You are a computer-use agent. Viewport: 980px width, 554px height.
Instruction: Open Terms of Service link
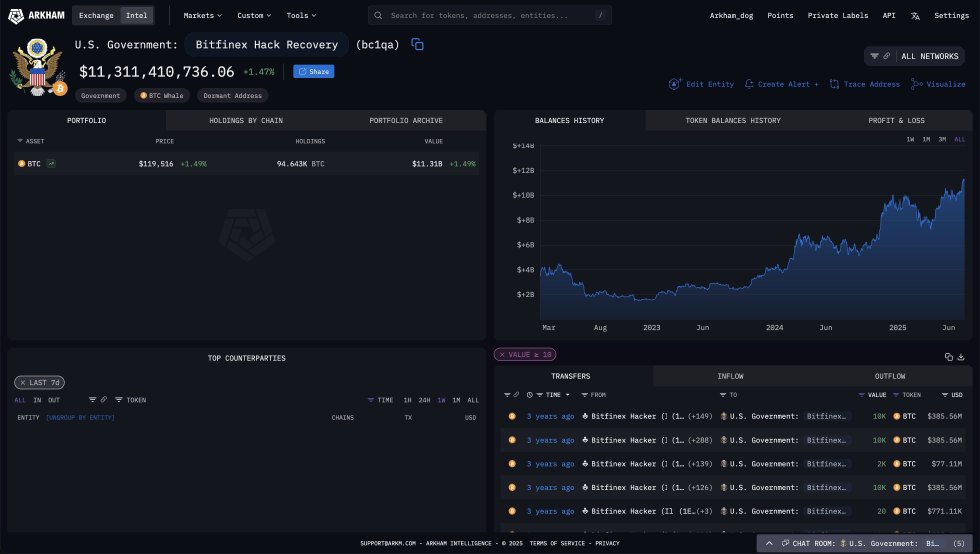tap(557, 543)
